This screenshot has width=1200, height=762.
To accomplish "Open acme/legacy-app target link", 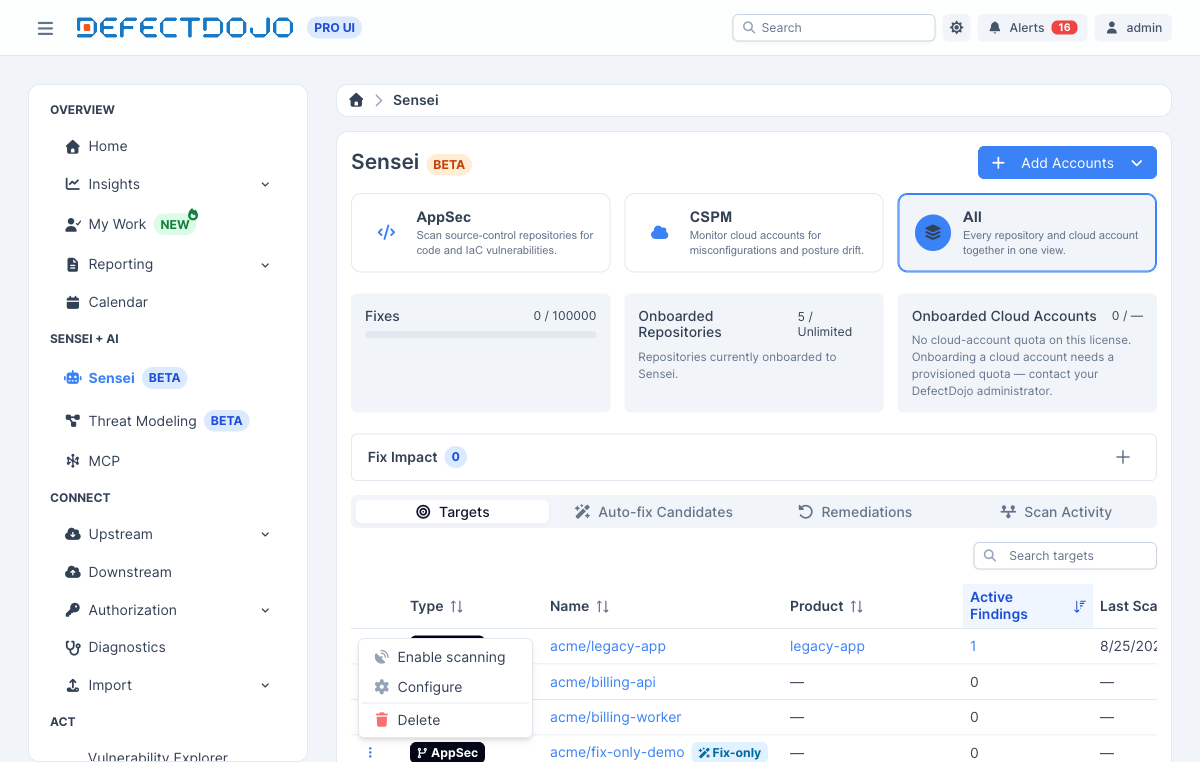I will (x=608, y=646).
